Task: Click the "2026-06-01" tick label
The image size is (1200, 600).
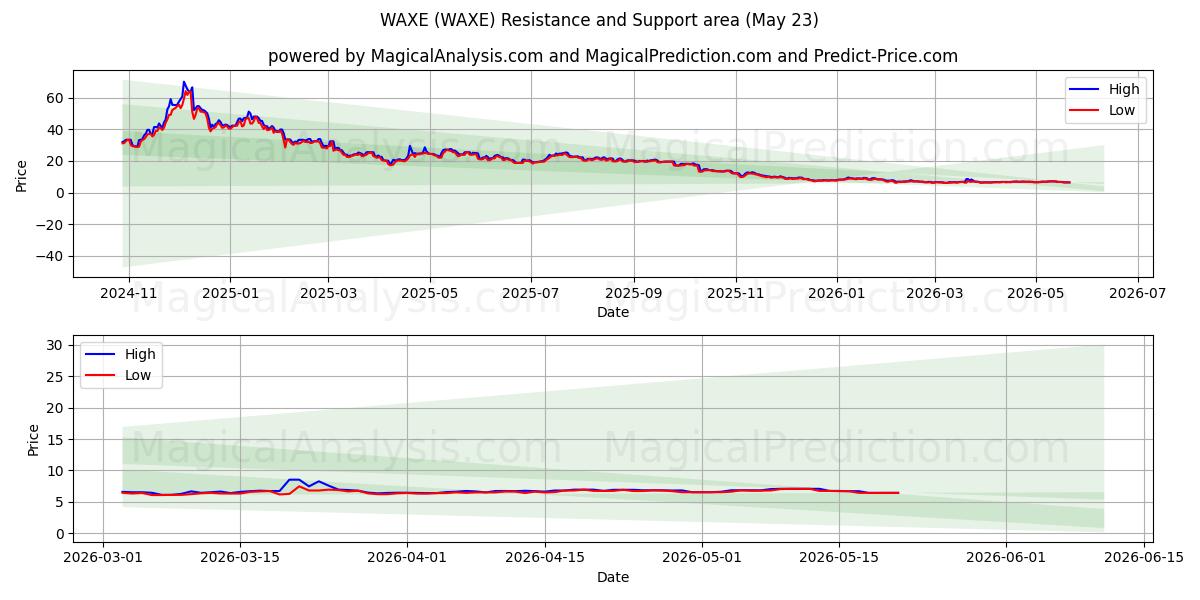Action: [x=1006, y=558]
